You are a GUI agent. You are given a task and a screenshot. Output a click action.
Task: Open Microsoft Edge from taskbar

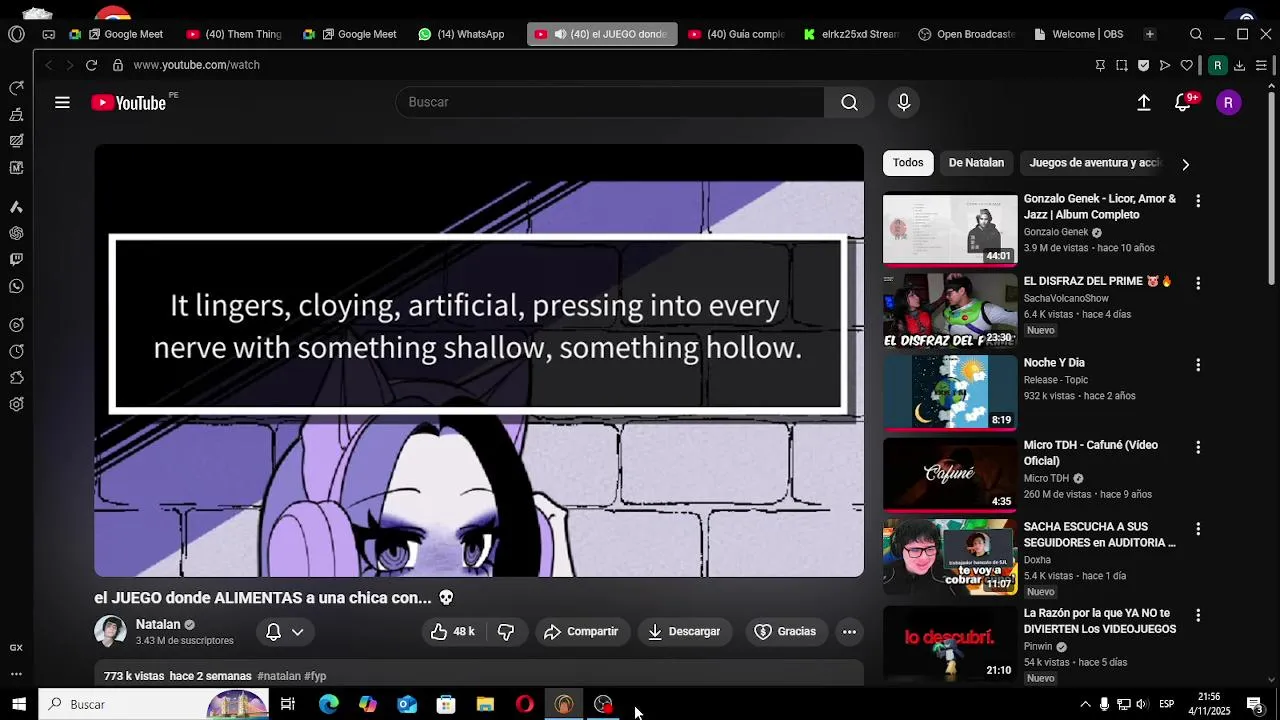pos(329,704)
